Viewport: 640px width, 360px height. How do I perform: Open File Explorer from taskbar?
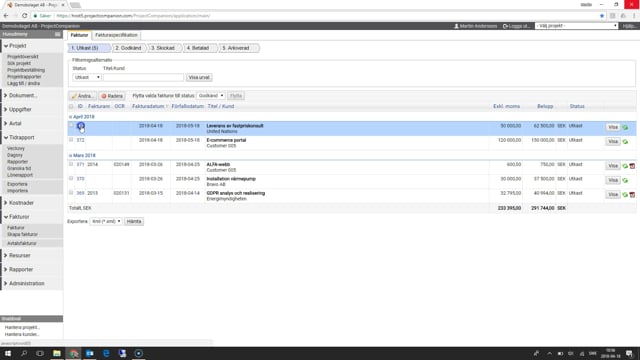point(57,353)
